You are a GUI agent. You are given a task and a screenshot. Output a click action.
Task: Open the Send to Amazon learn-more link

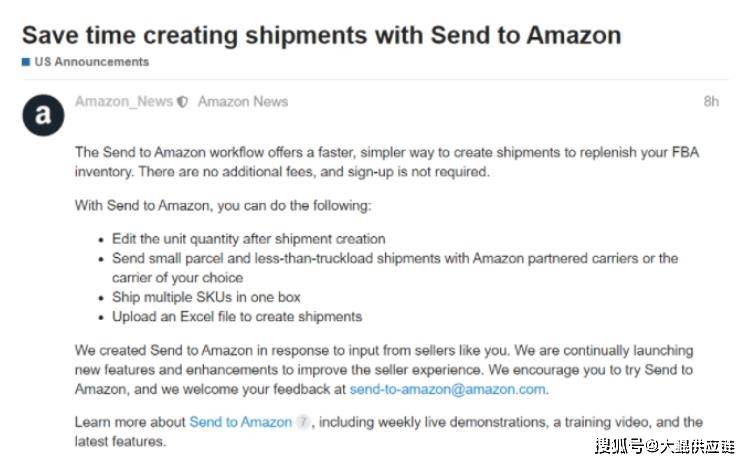coord(240,422)
